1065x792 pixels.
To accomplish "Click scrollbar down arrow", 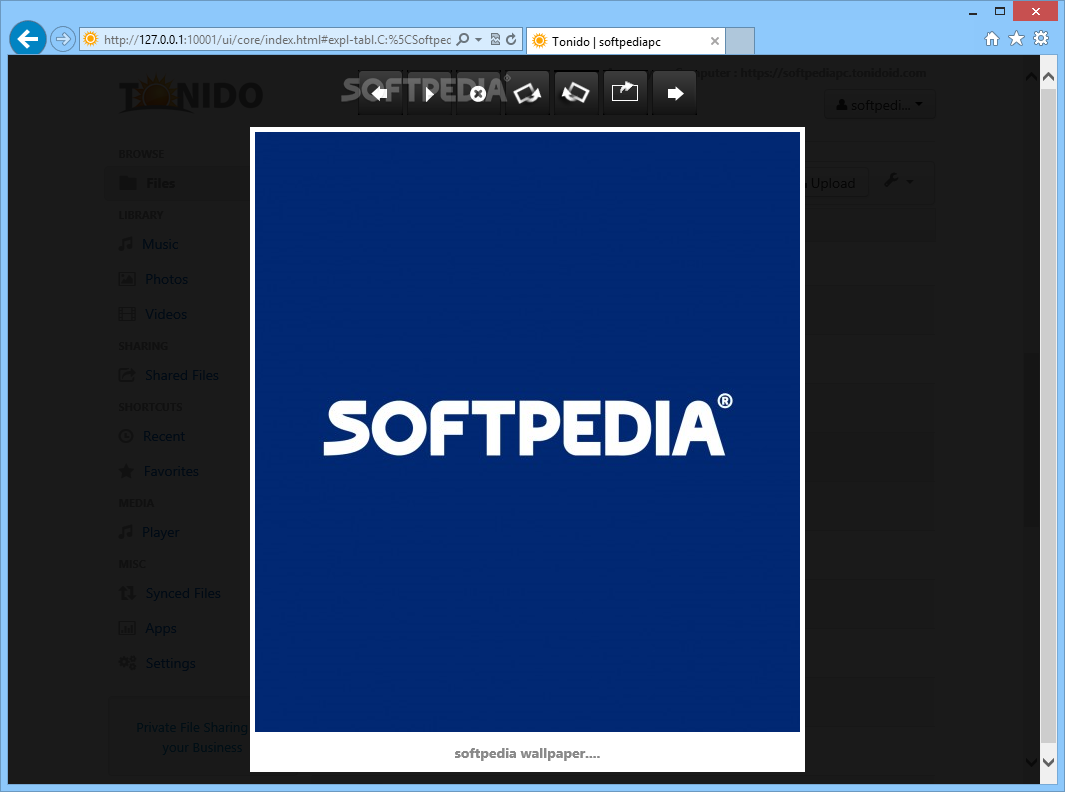I will (1048, 763).
